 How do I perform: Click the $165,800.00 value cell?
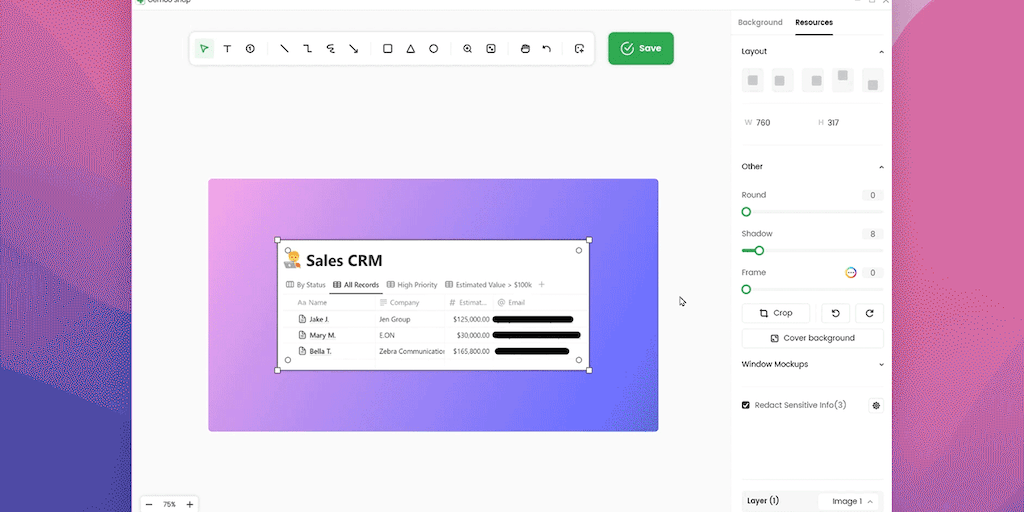(x=471, y=351)
